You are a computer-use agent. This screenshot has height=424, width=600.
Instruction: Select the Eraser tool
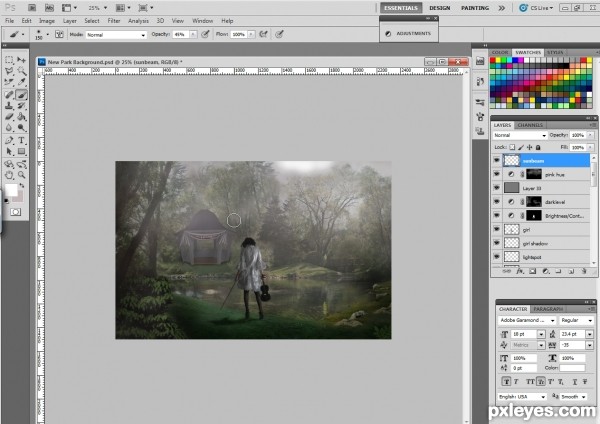click(x=9, y=117)
